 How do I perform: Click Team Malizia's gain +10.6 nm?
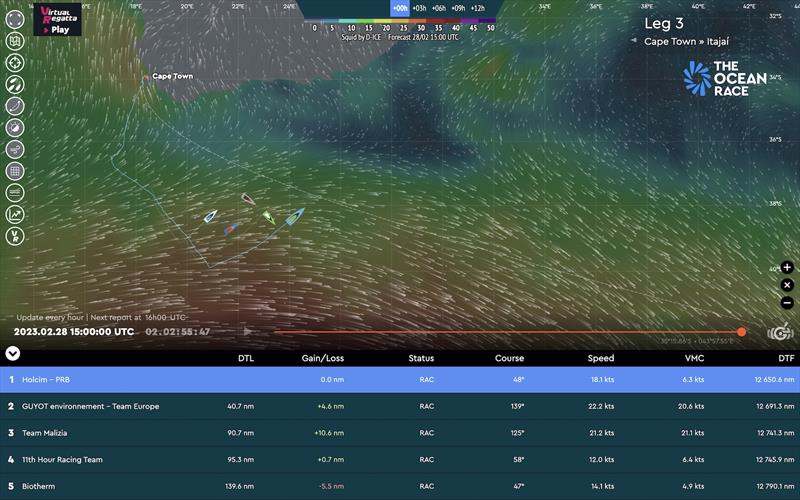point(329,433)
